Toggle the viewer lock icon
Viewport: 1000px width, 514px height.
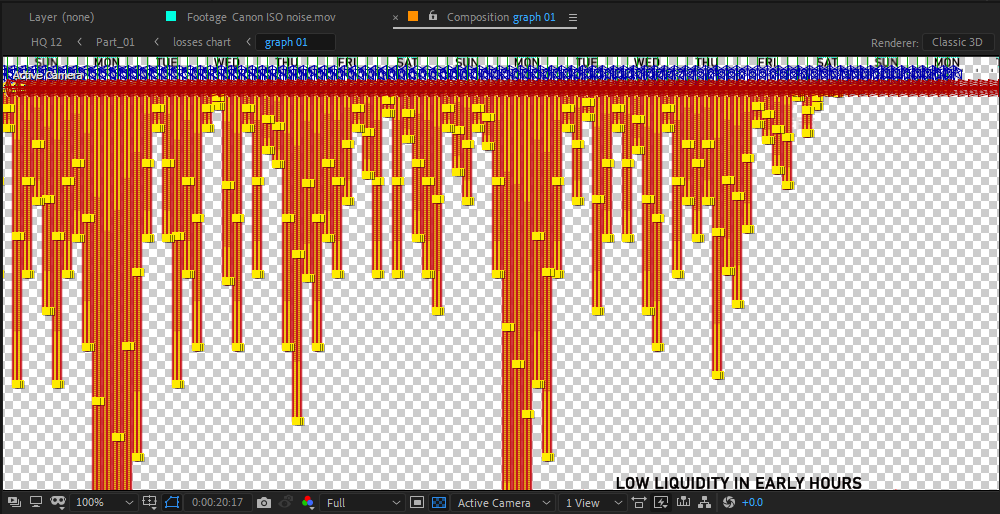click(x=433, y=16)
